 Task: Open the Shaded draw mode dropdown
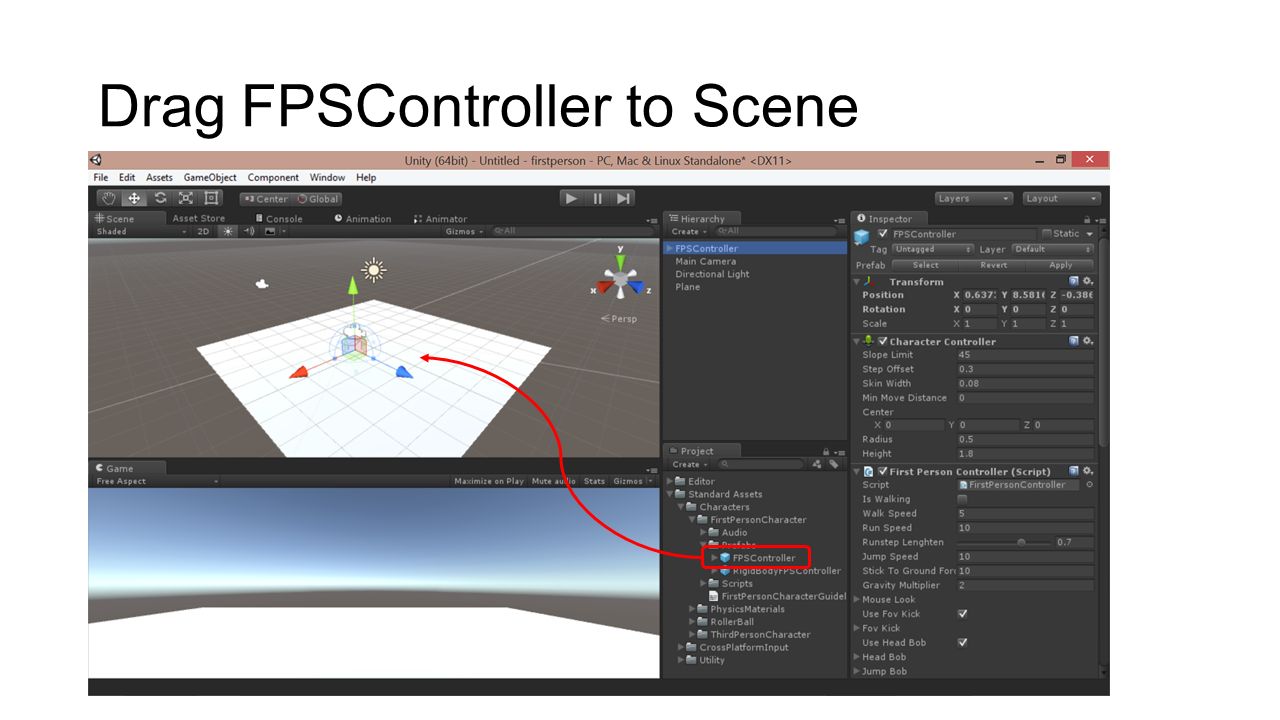pyautogui.click(x=141, y=231)
